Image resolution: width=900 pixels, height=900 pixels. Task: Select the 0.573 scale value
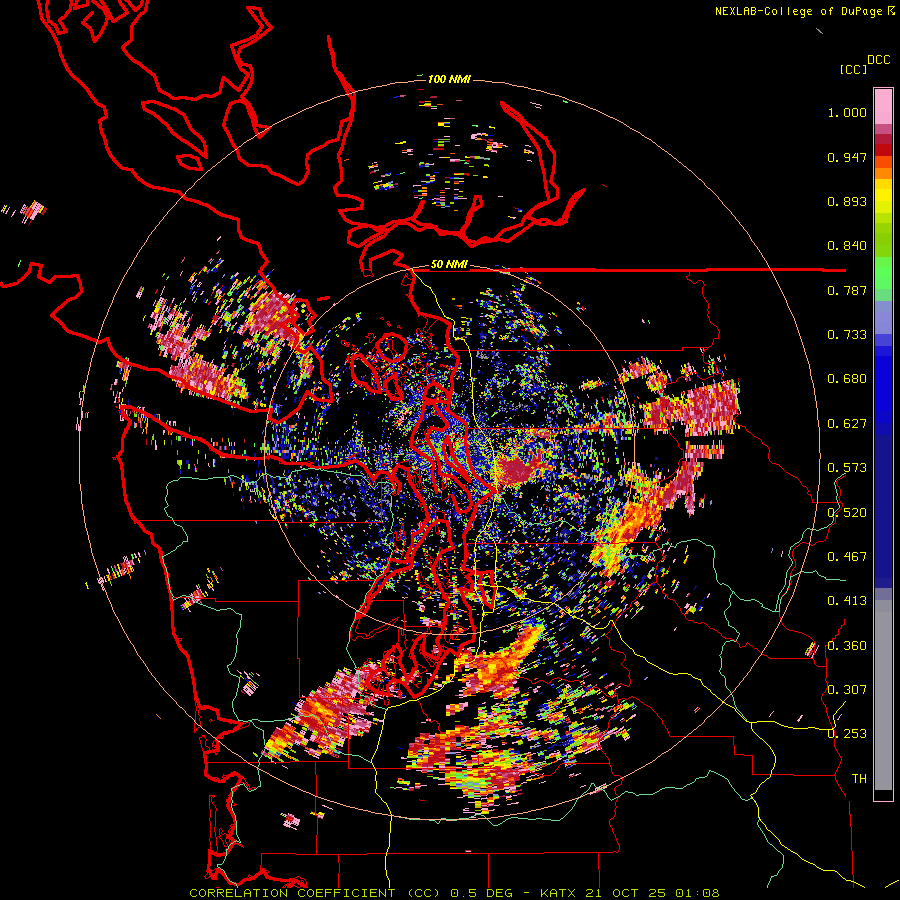847,468
